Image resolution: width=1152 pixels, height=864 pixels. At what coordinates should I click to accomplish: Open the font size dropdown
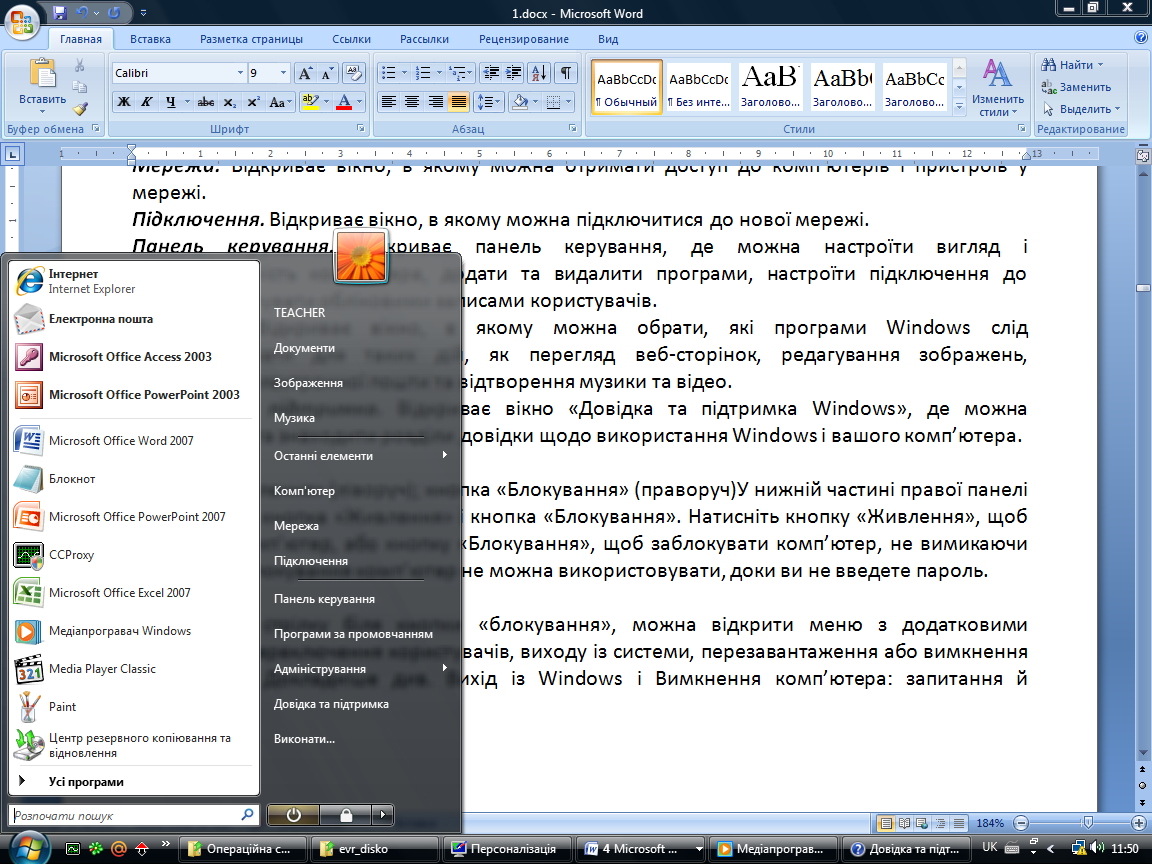pyautogui.click(x=284, y=73)
